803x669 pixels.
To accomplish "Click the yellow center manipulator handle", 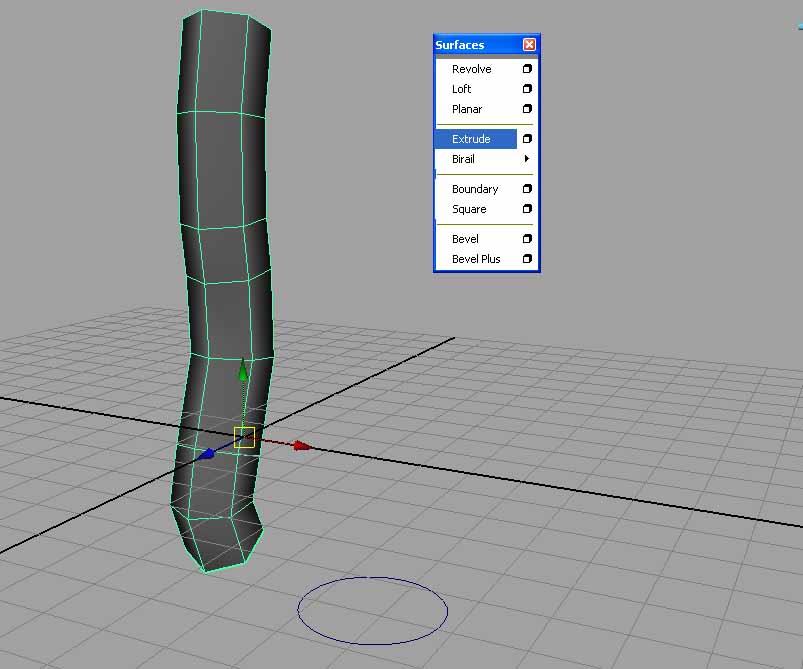I will click(244, 437).
